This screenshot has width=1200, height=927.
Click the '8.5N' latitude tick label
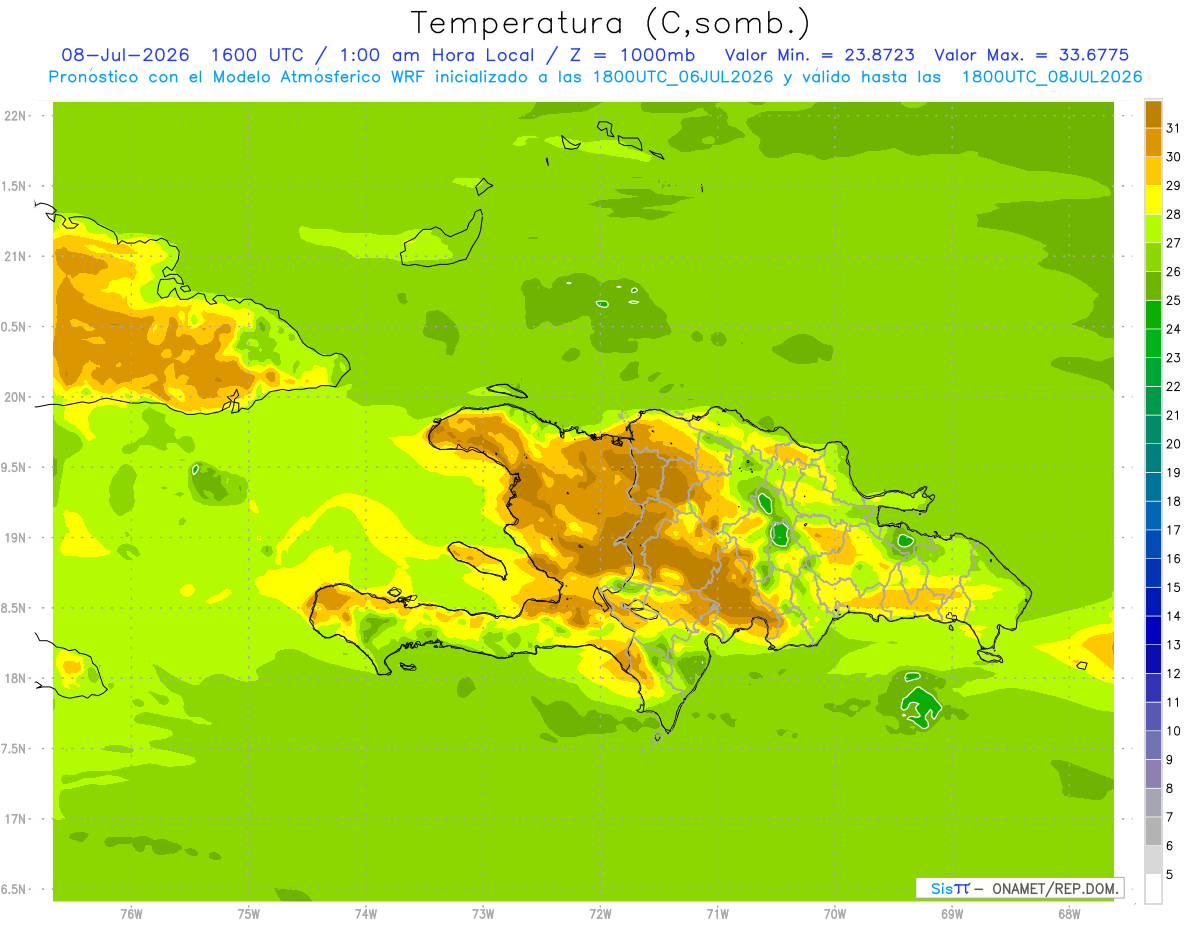(x=15, y=608)
